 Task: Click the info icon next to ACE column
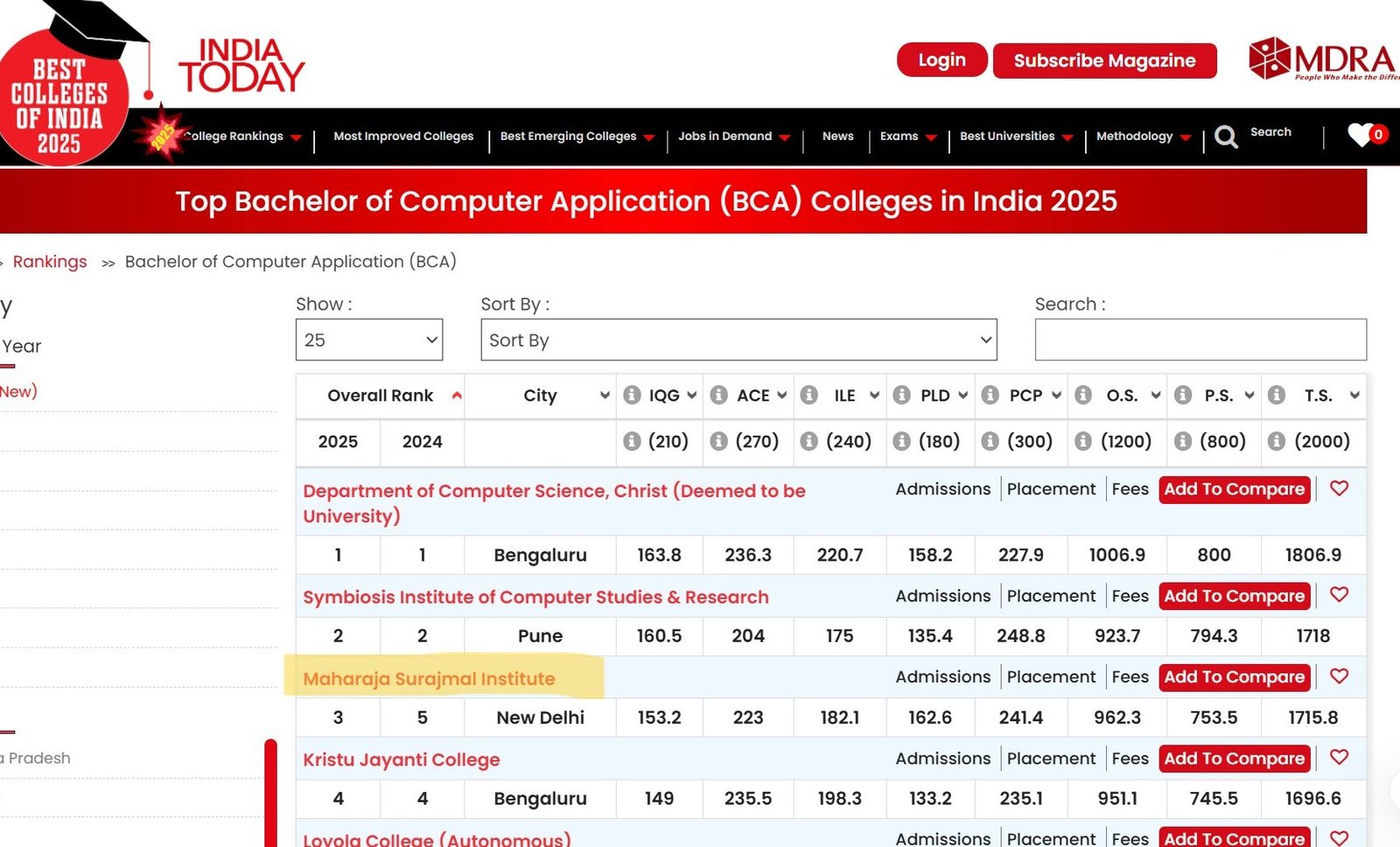(719, 395)
